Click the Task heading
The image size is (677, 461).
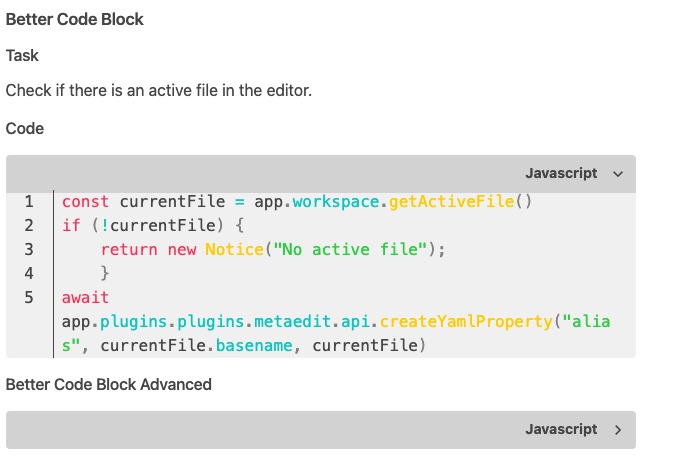point(22,56)
